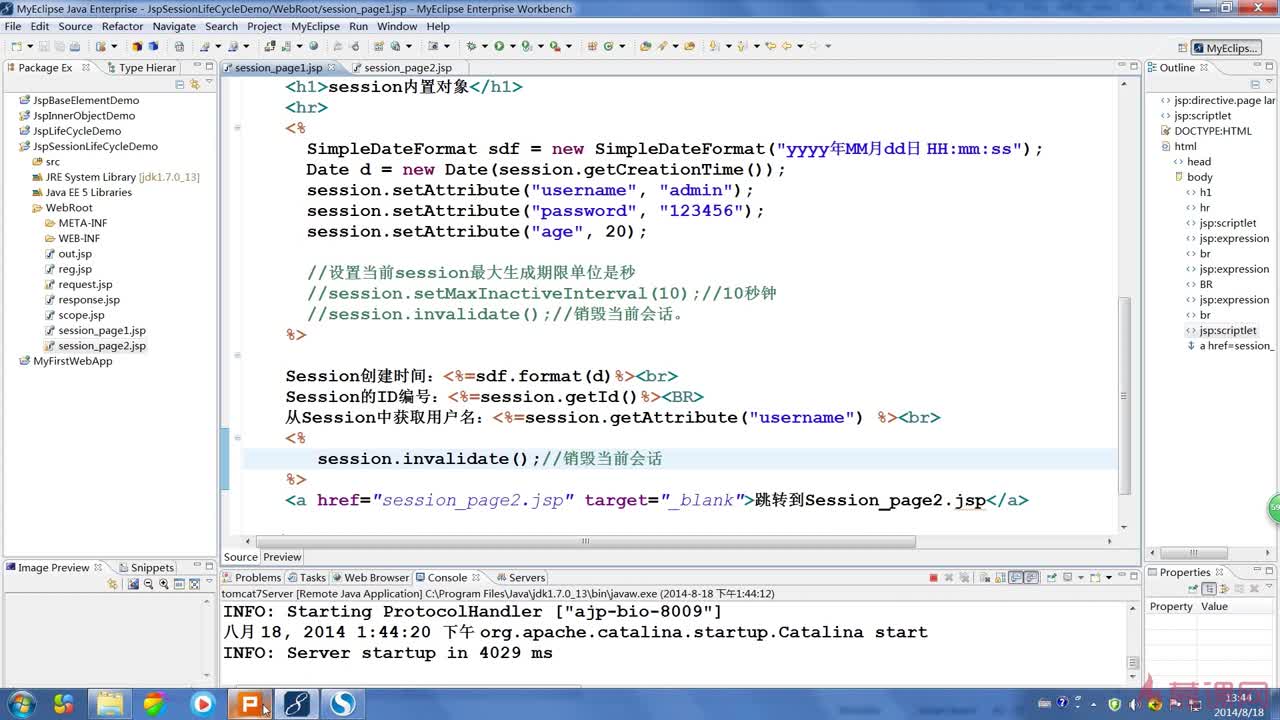Viewport: 1280px width, 720px height.
Task: Select session_page2.jsp in Package Explorer
Action: pos(101,346)
